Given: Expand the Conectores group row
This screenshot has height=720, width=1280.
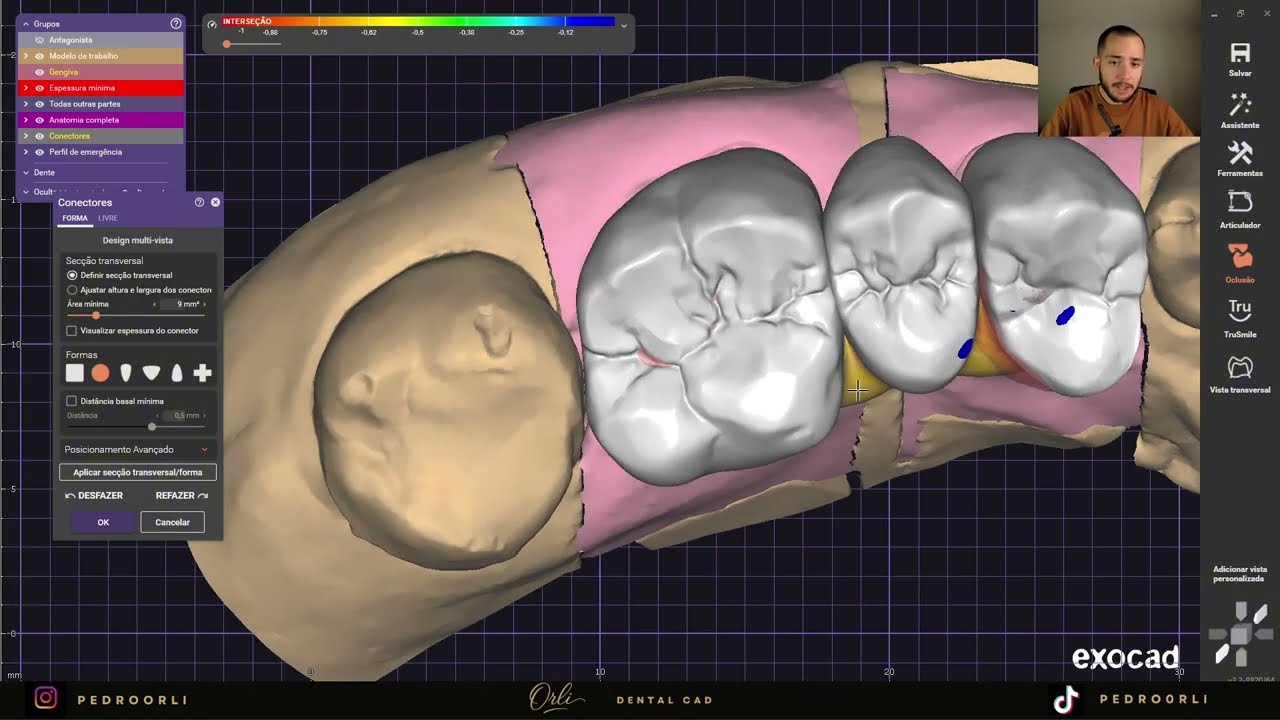Looking at the screenshot, I should point(26,136).
